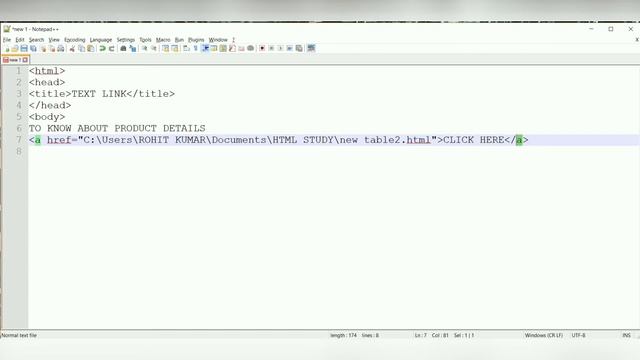This screenshot has width=640, height=360.
Task: Open the Edit menu
Action: pyautogui.click(x=20, y=40)
